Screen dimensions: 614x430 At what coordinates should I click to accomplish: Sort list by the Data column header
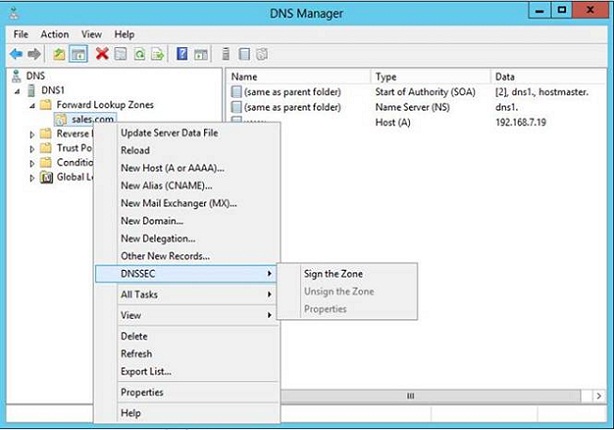coord(548,77)
